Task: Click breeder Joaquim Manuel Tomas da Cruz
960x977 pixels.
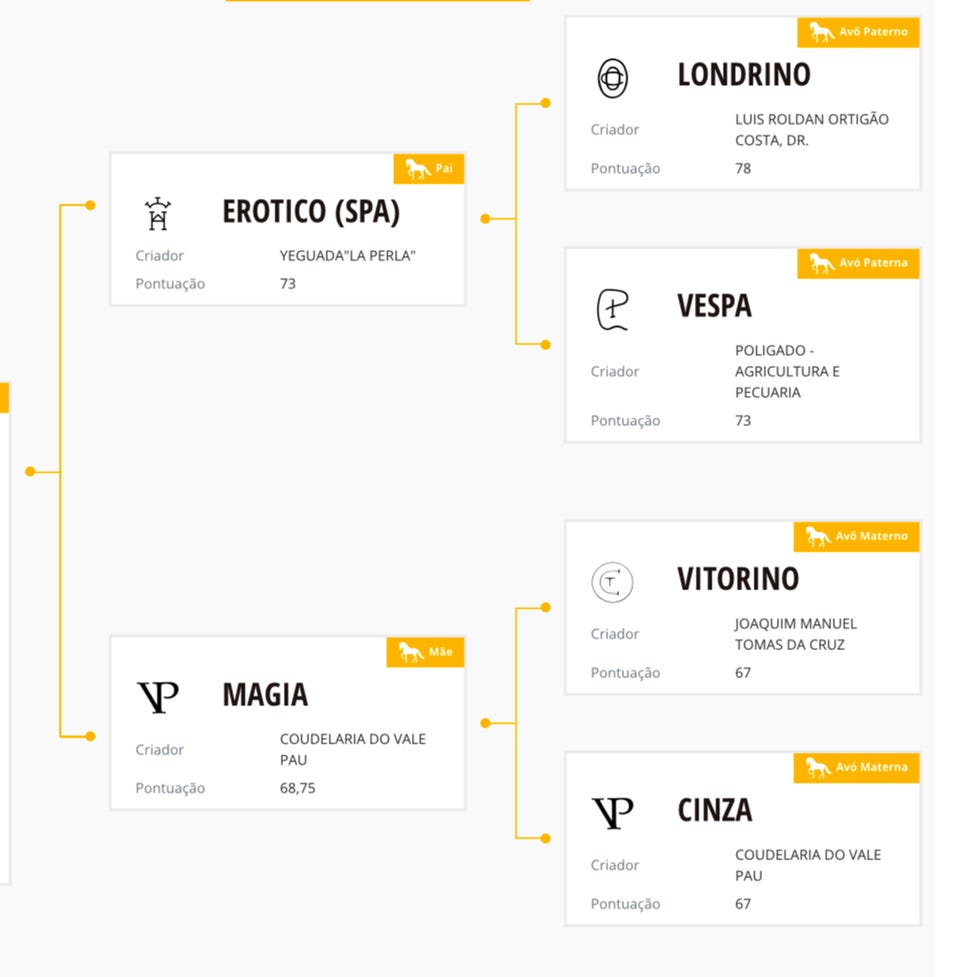Action: (x=796, y=634)
